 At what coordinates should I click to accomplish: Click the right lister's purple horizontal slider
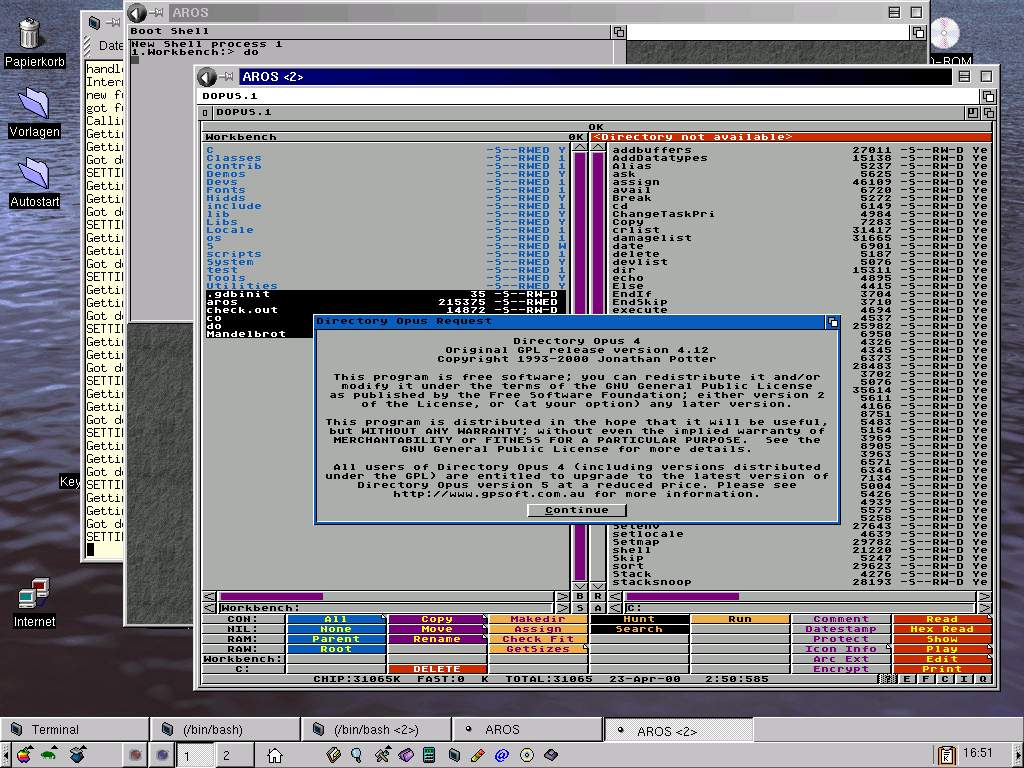click(682, 596)
